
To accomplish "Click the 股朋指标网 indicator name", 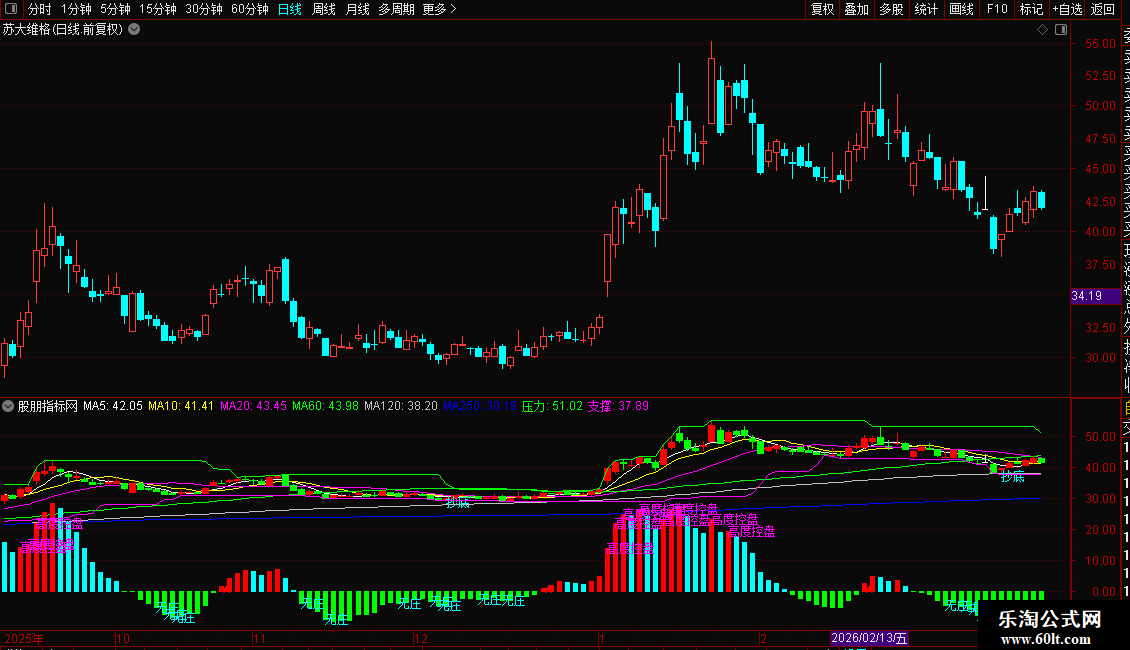I will (x=48, y=406).
